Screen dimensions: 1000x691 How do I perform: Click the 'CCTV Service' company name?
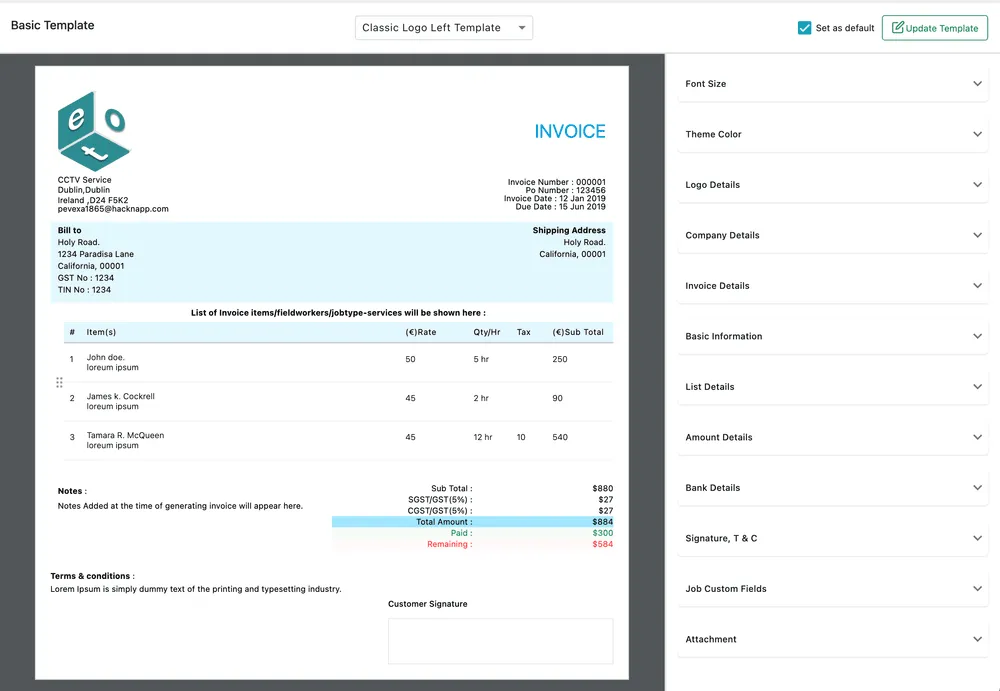point(84,180)
